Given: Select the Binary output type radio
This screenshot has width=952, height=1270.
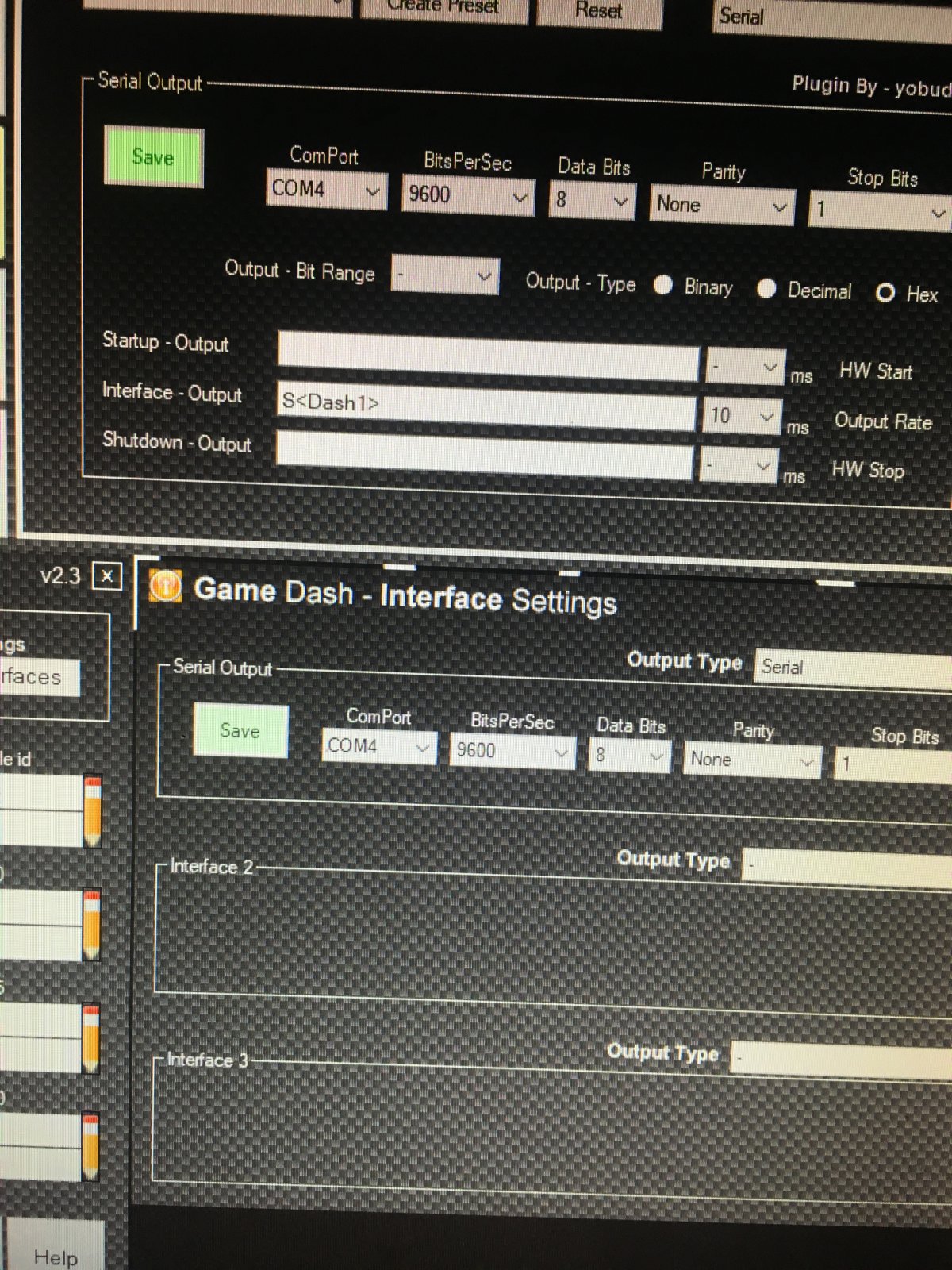Looking at the screenshot, I should click(x=663, y=286).
